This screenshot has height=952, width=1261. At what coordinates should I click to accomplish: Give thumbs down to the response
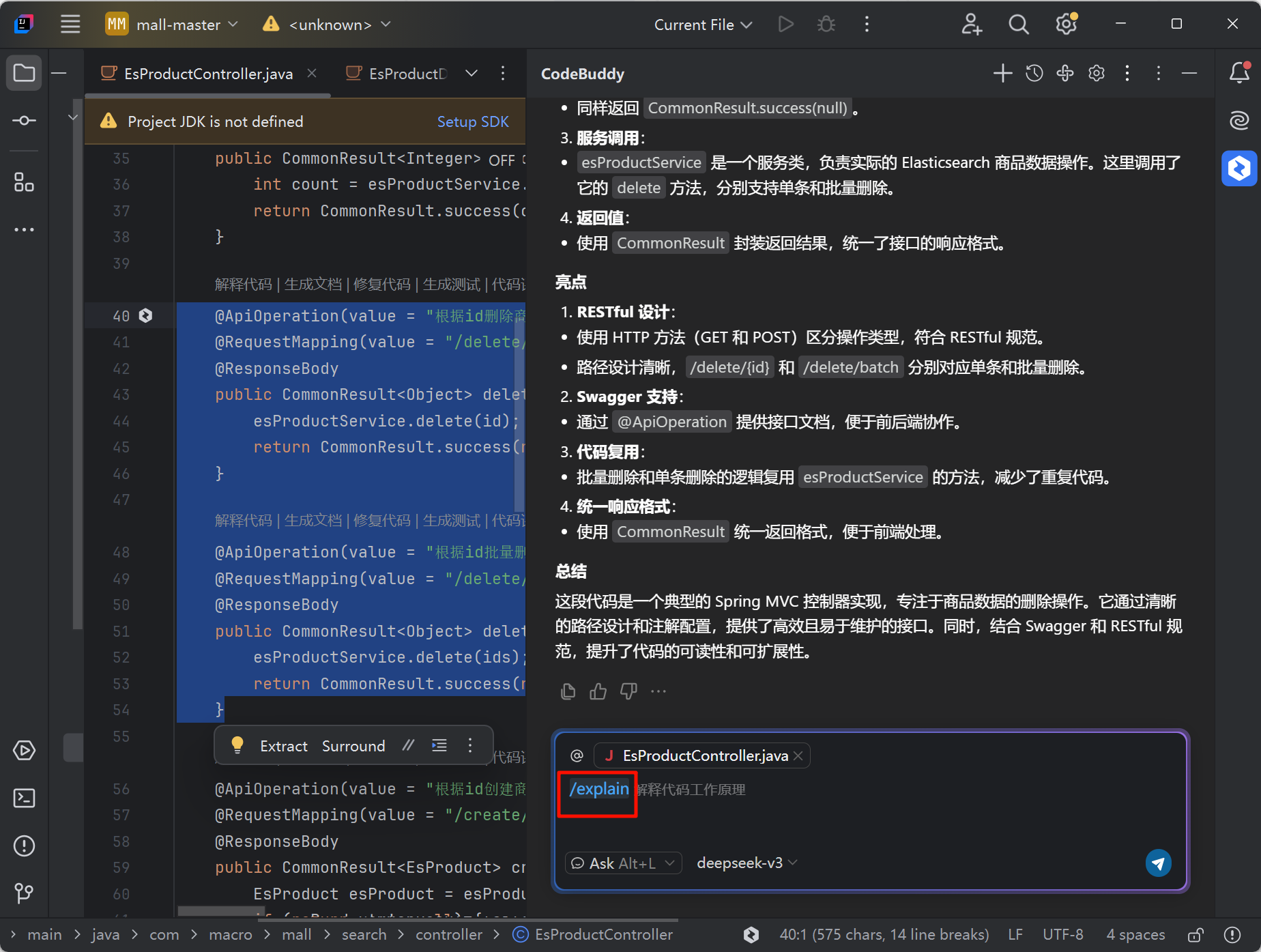pyautogui.click(x=628, y=692)
